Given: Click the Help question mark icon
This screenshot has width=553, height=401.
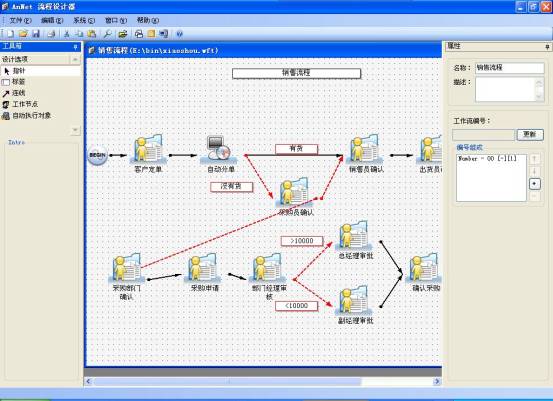Looking at the screenshot, I should coord(180,34).
